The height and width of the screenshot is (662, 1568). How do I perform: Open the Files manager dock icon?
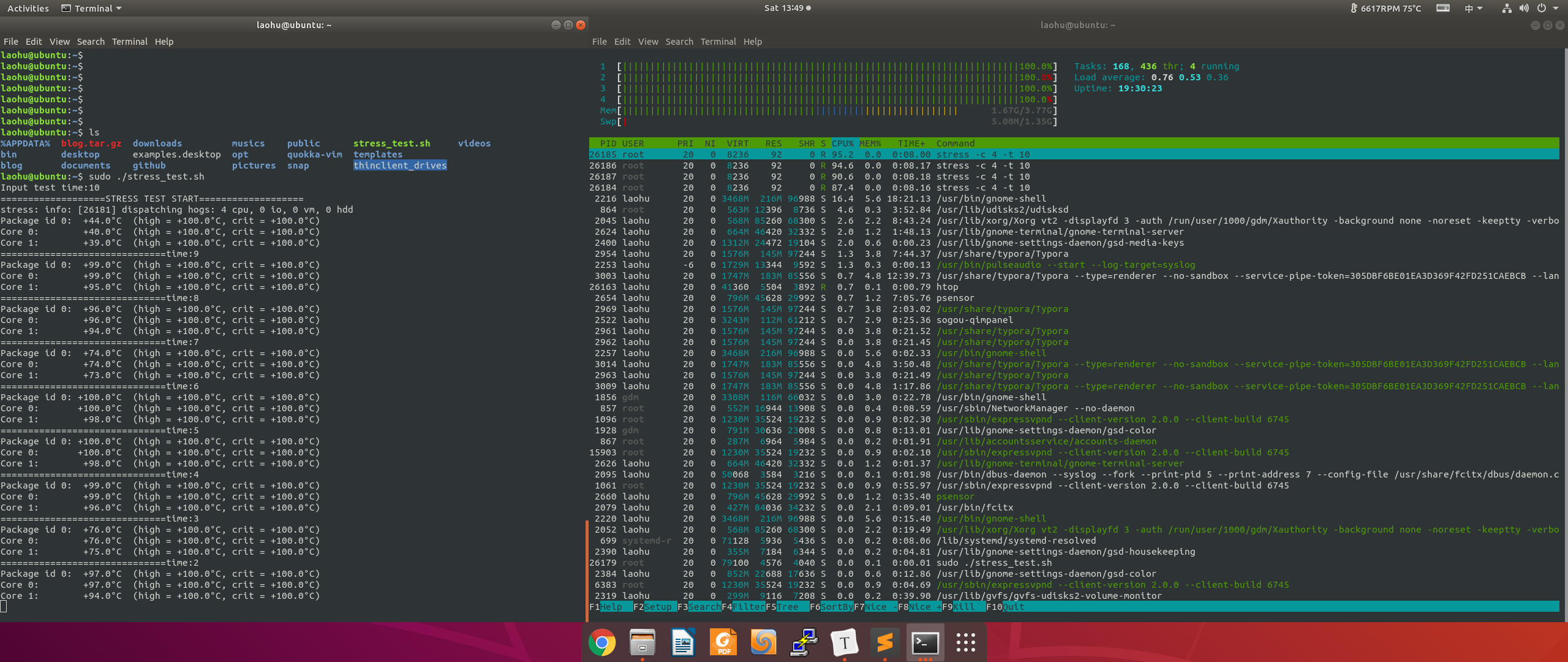pyautogui.click(x=642, y=642)
